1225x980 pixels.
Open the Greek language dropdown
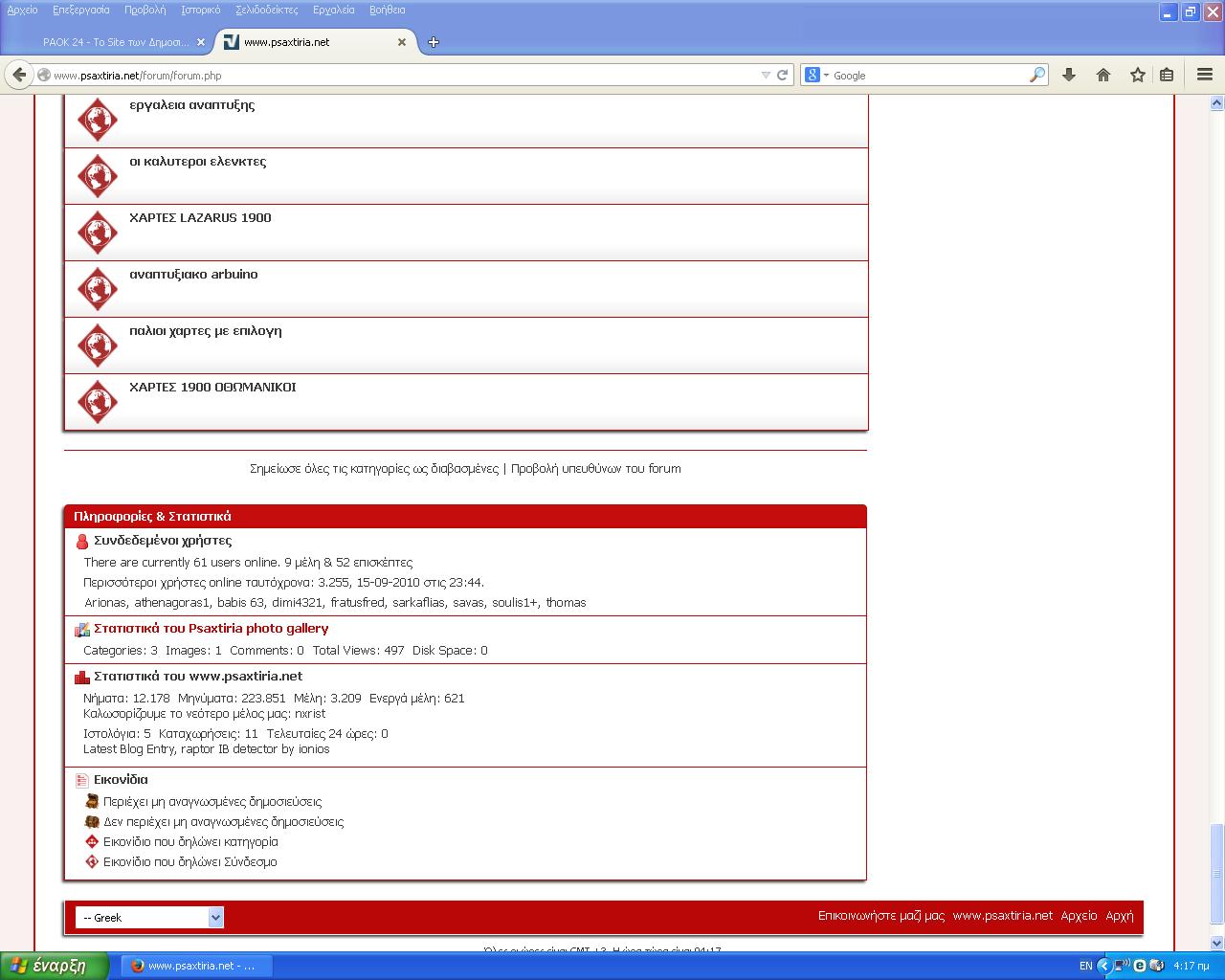(x=149, y=917)
